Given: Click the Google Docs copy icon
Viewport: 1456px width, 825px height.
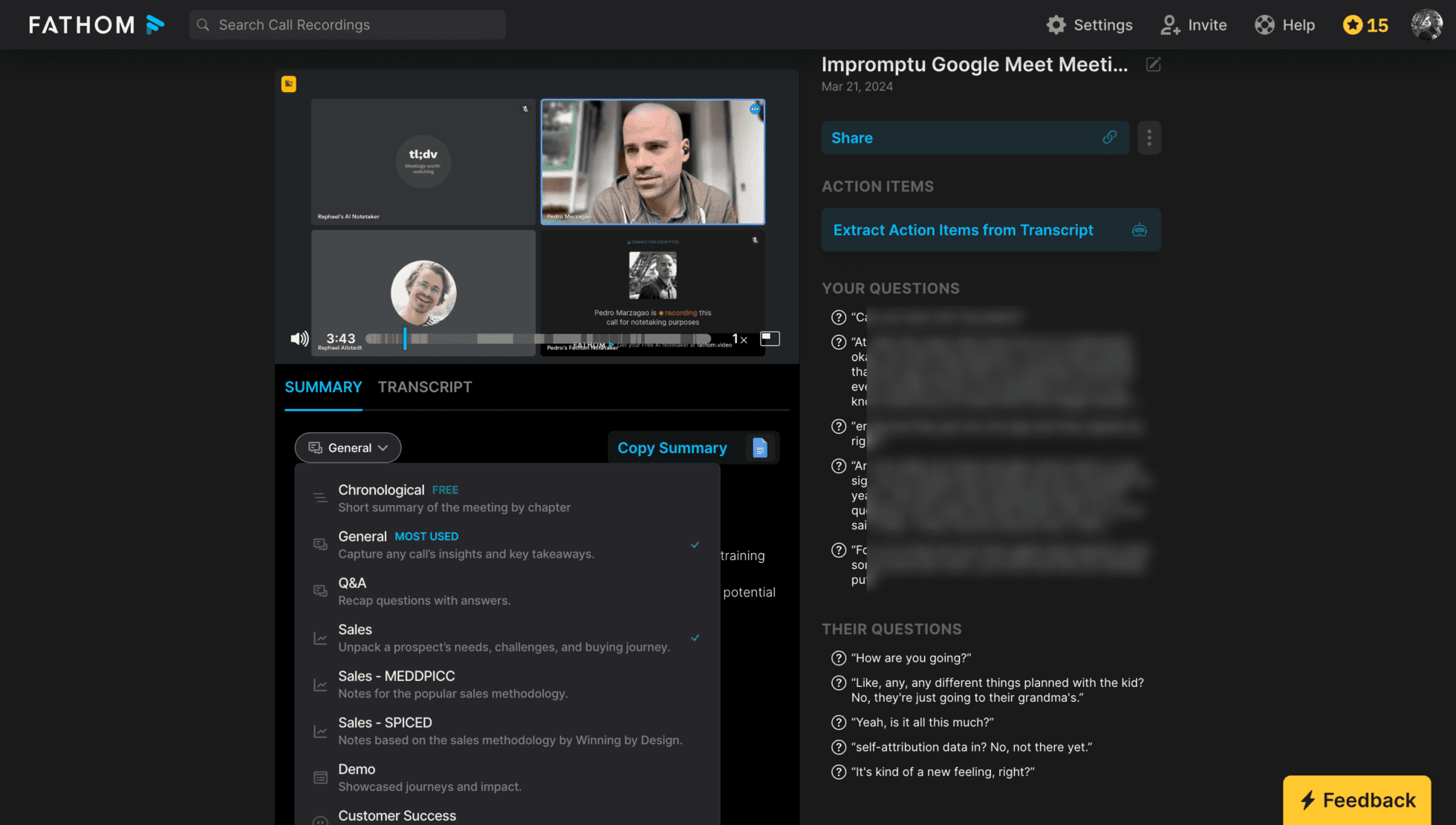Looking at the screenshot, I should coord(759,448).
